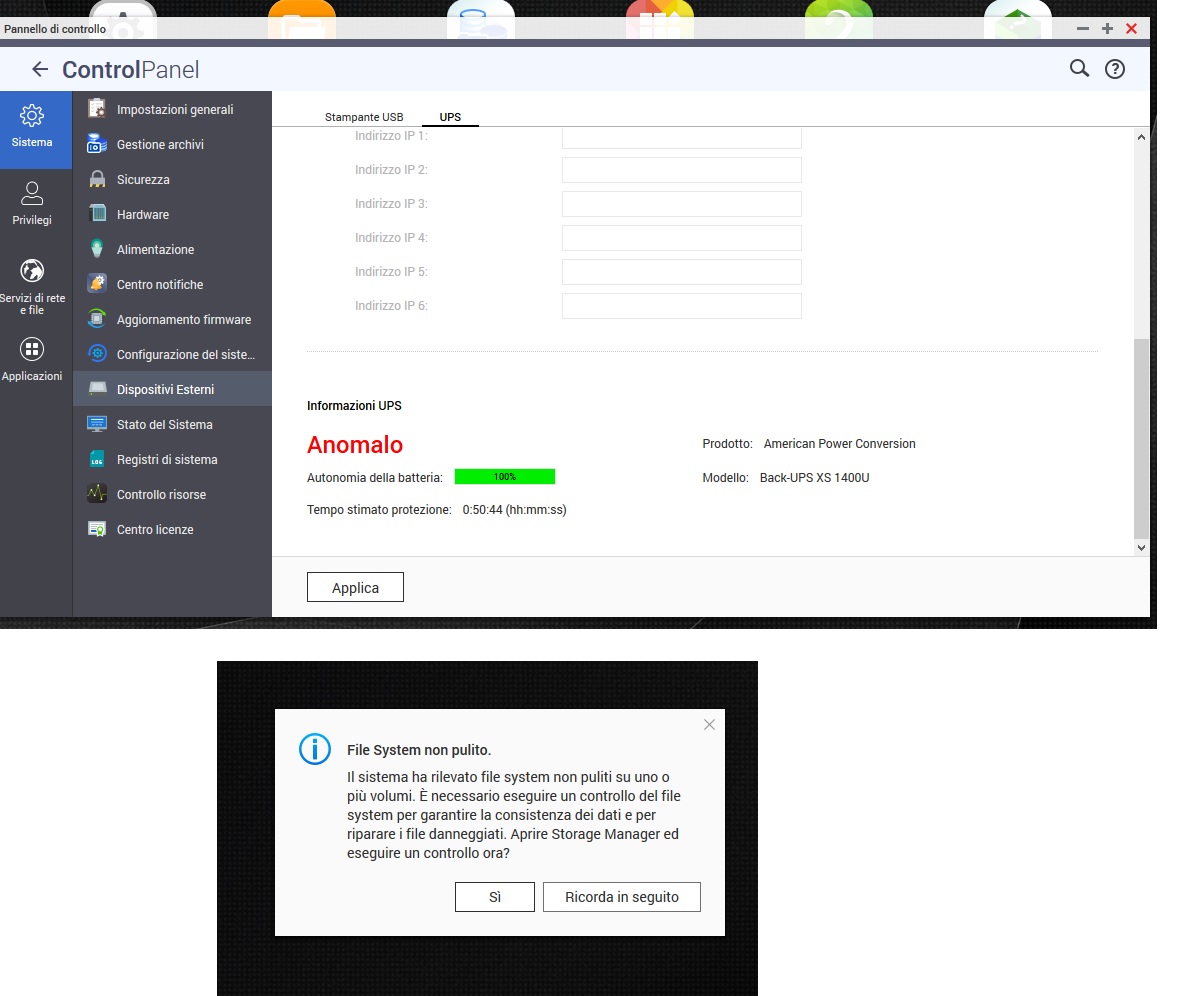Open Centro notifiche
1184x996 pixels.
(x=159, y=285)
